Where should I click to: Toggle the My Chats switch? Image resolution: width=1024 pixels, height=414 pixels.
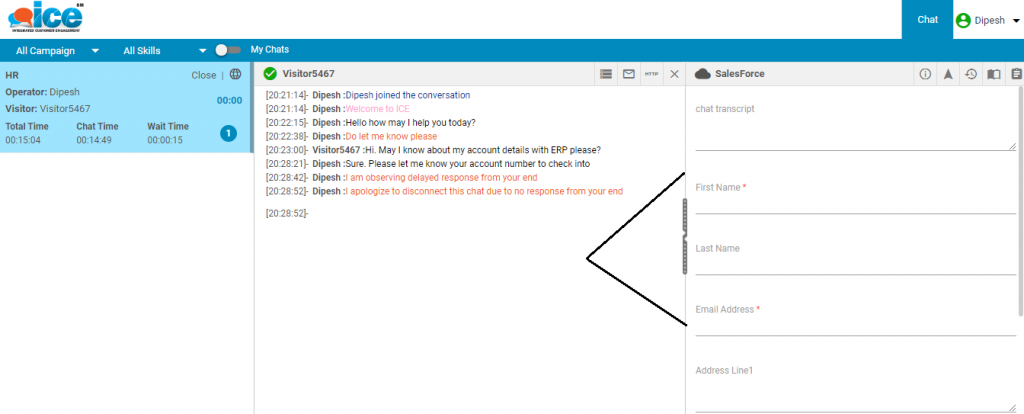pyautogui.click(x=228, y=50)
